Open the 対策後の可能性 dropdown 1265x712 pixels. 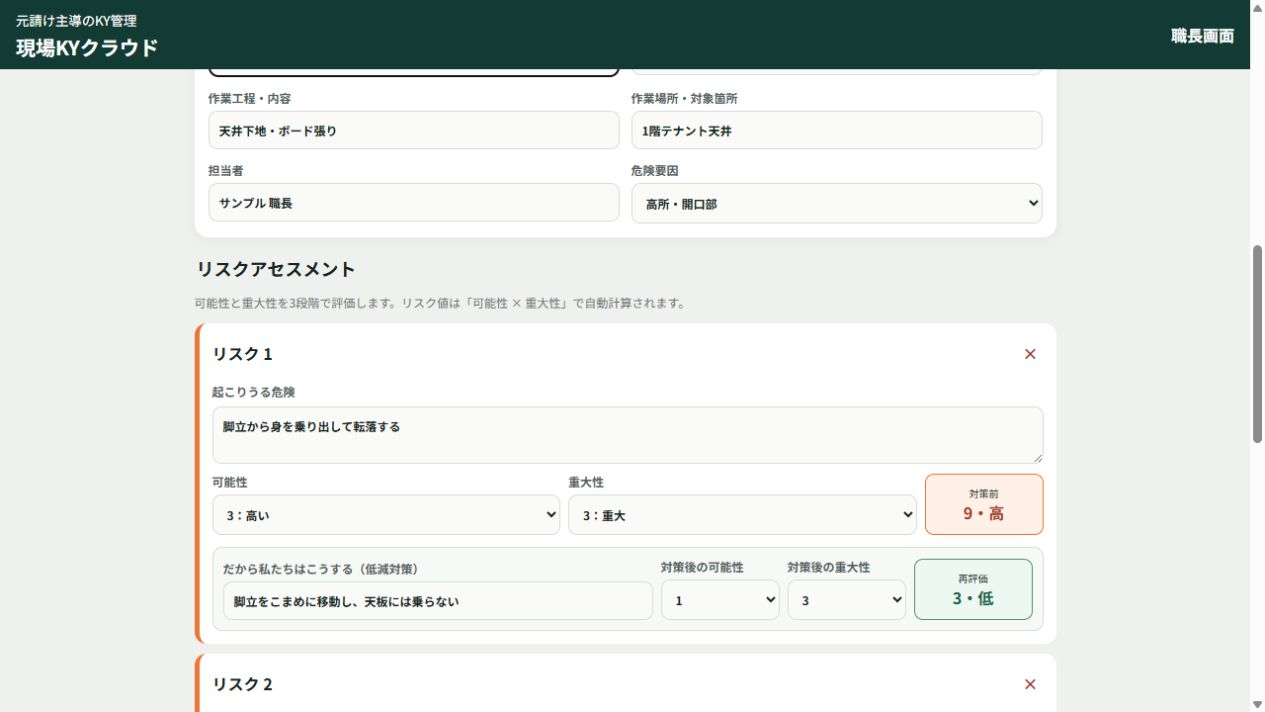[x=720, y=600]
